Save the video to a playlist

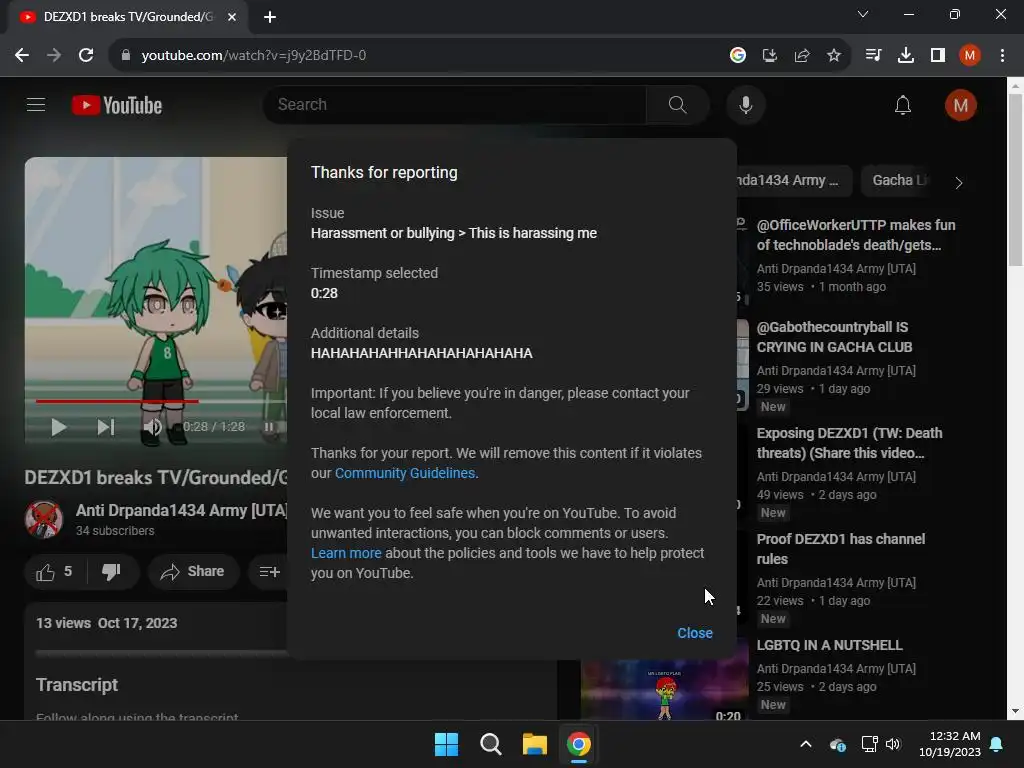[269, 572]
